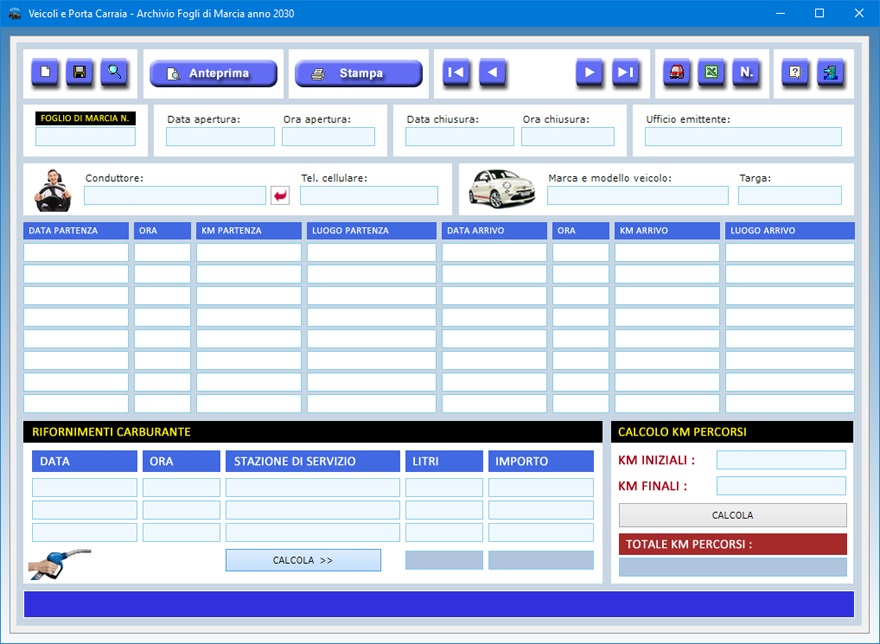Create a new record with the blank page icon
The width and height of the screenshot is (880, 644).
click(x=45, y=72)
